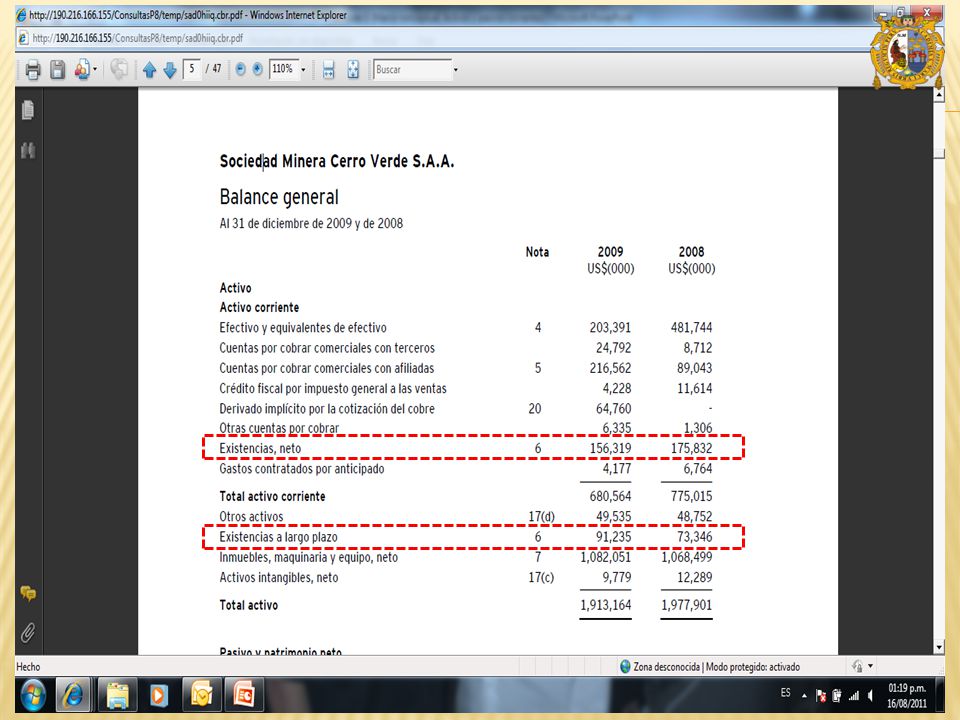Screen dimensions: 960x720
Task: Open the Buscar search options dropdown
Action: tap(456, 70)
